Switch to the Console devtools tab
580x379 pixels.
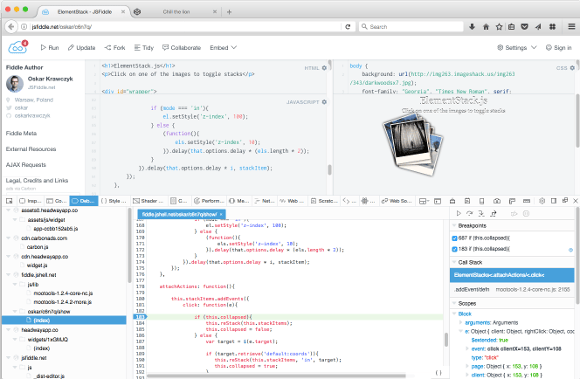coord(57,201)
